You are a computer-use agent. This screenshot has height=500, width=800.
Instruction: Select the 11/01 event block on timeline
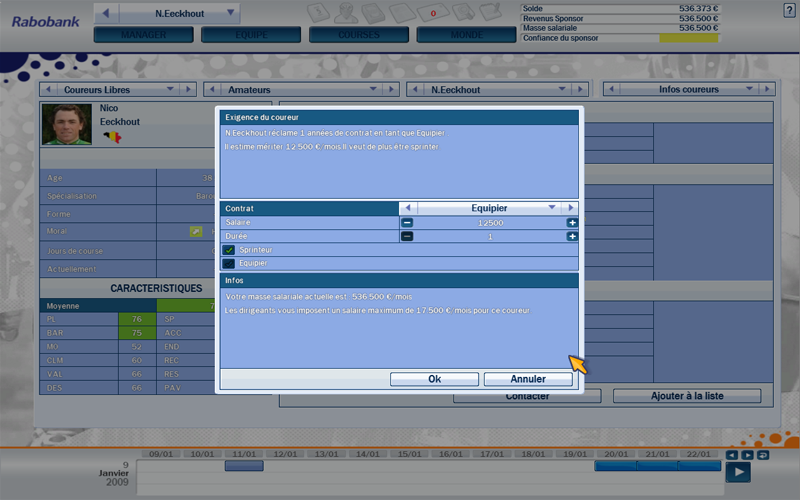[244, 465]
